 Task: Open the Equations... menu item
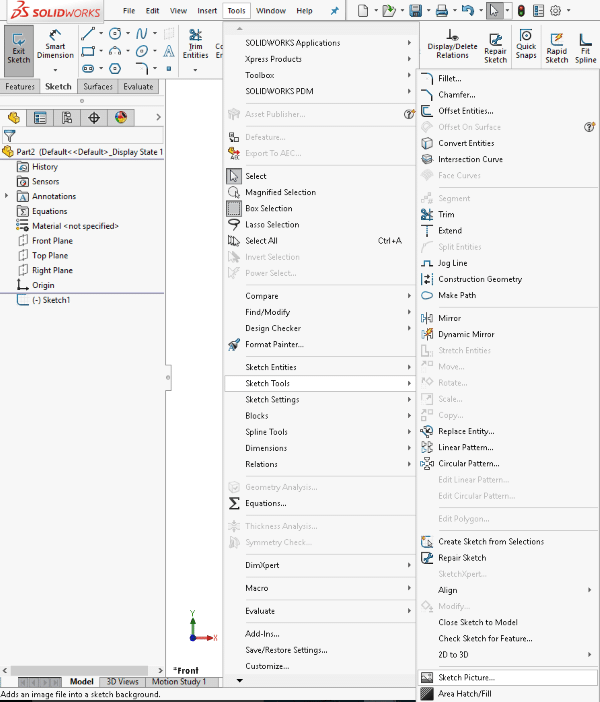click(x=265, y=504)
